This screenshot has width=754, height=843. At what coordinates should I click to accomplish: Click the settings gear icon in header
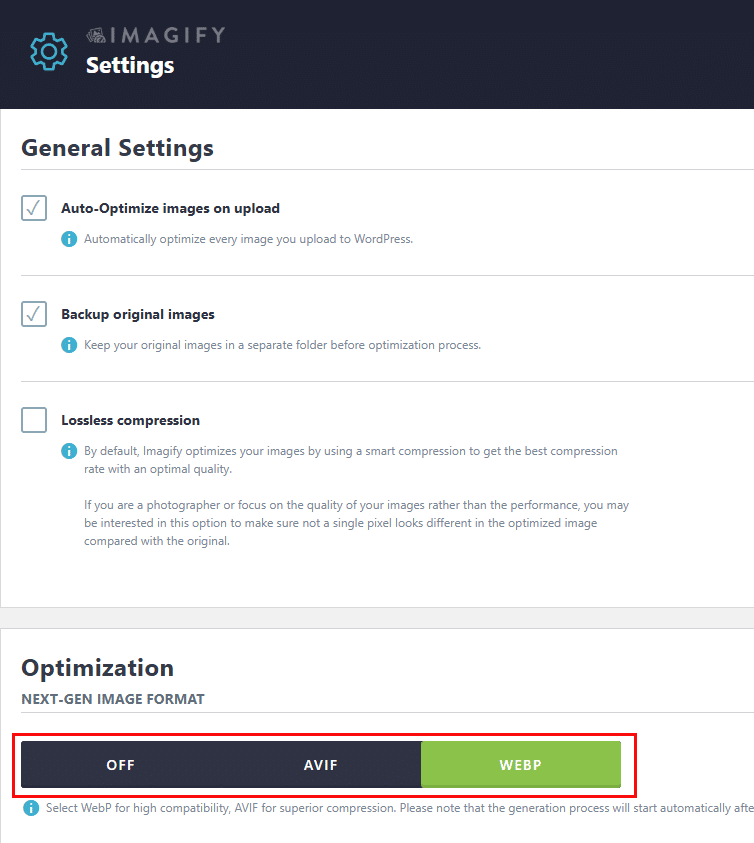pos(48,51)
